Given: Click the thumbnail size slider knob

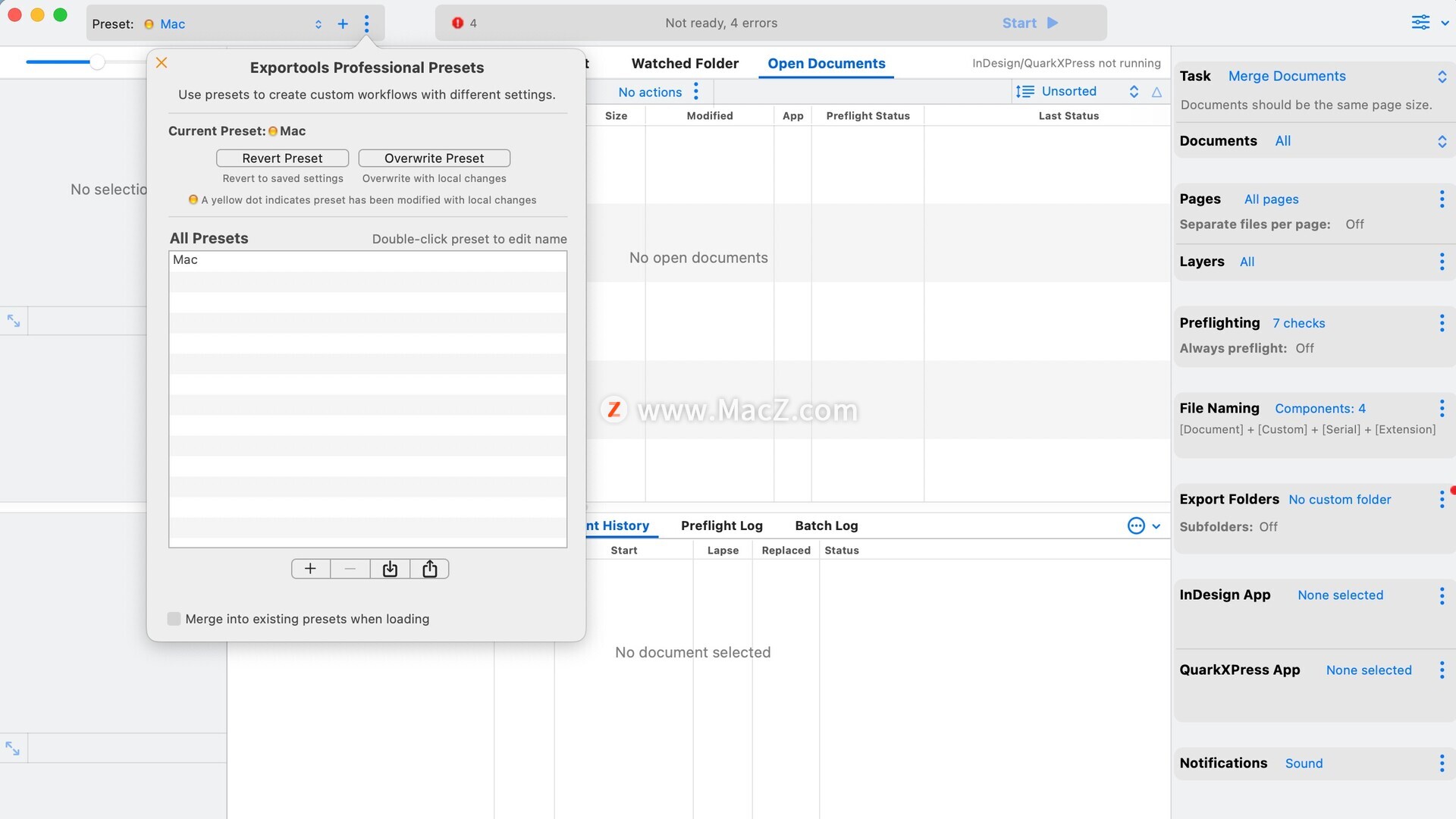Looking at the screenshot, I should 97,62.
